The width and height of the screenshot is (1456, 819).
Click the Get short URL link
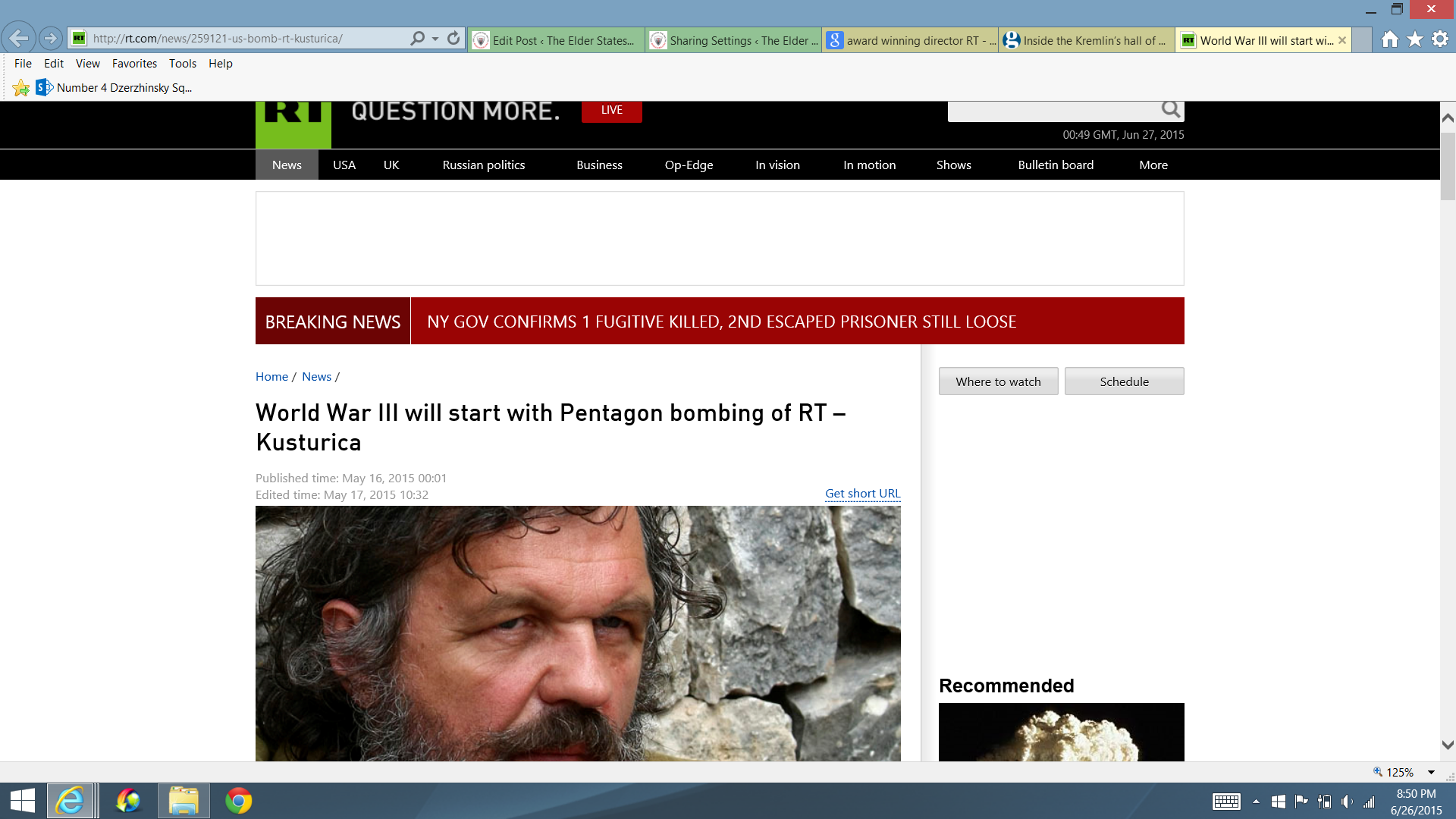coord(862,493)
